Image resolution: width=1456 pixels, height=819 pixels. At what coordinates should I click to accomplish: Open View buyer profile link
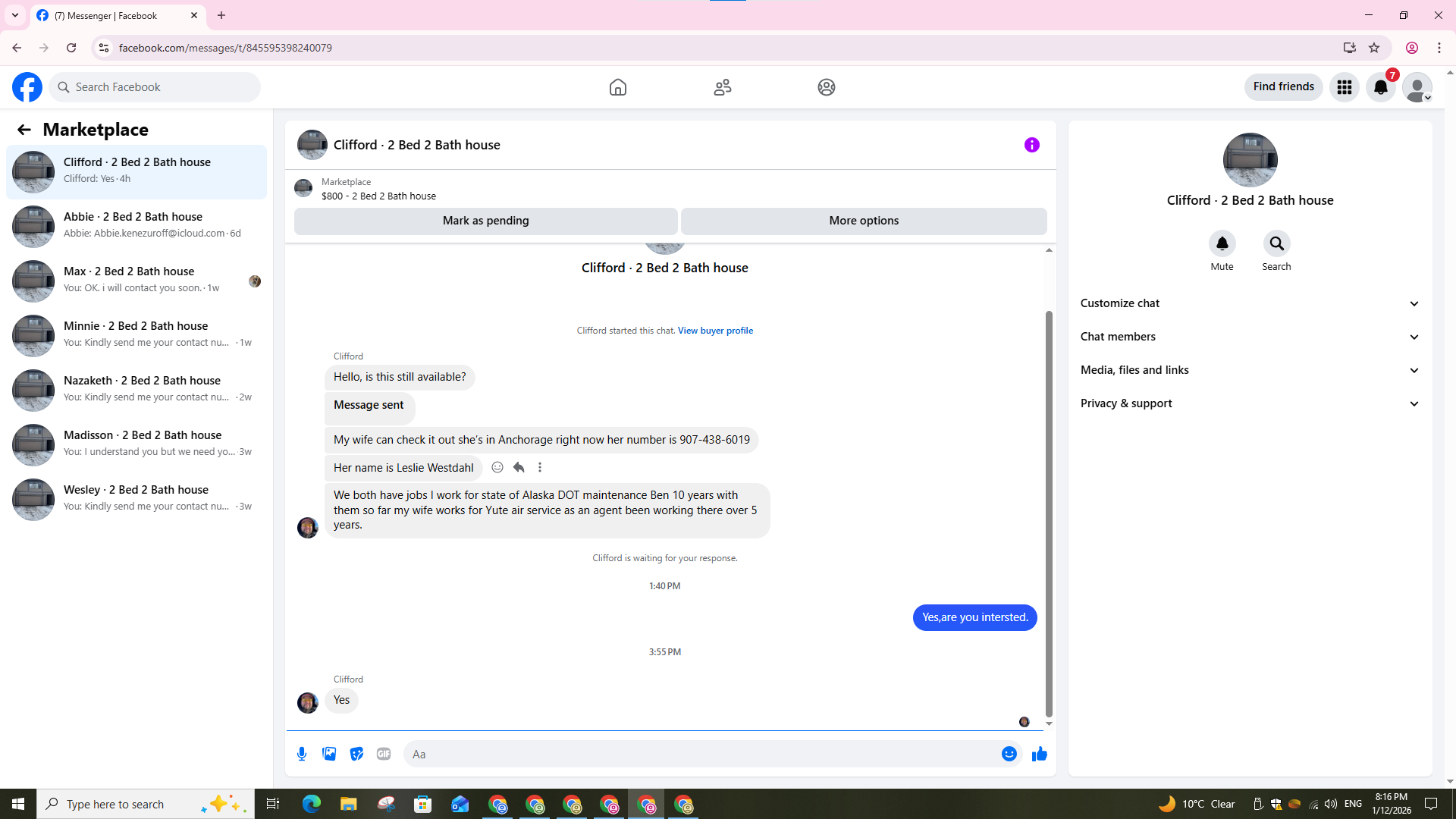click(x=714, y=331)
